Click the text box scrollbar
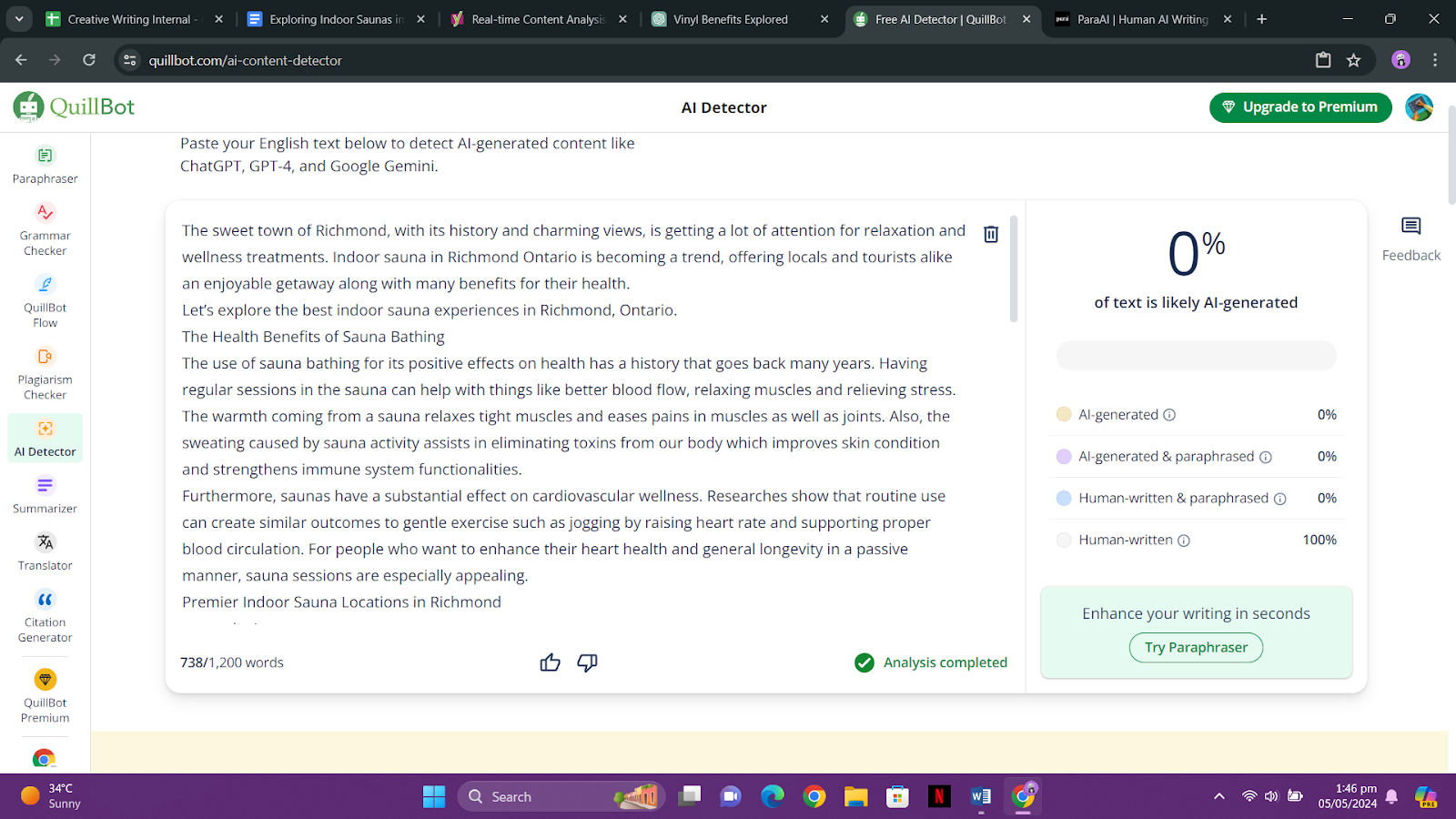The image size is (1456, 819). click(x=1014, y=269)
